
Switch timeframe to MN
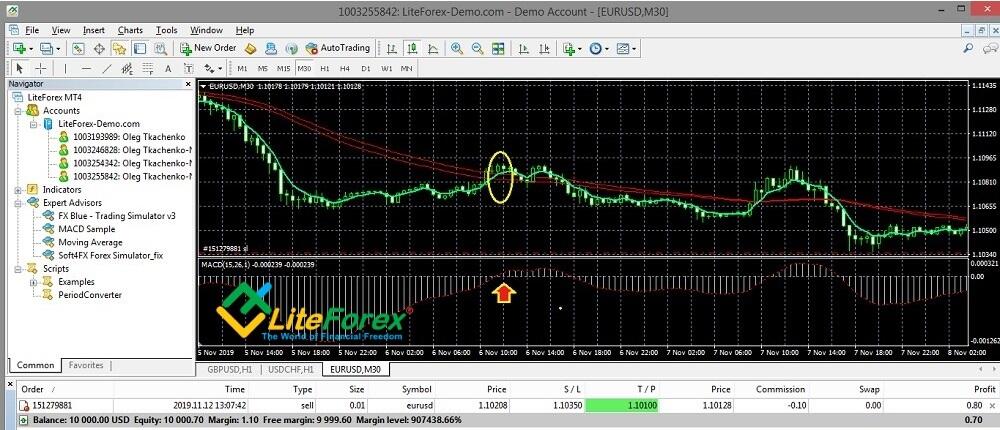coord(406,68)
